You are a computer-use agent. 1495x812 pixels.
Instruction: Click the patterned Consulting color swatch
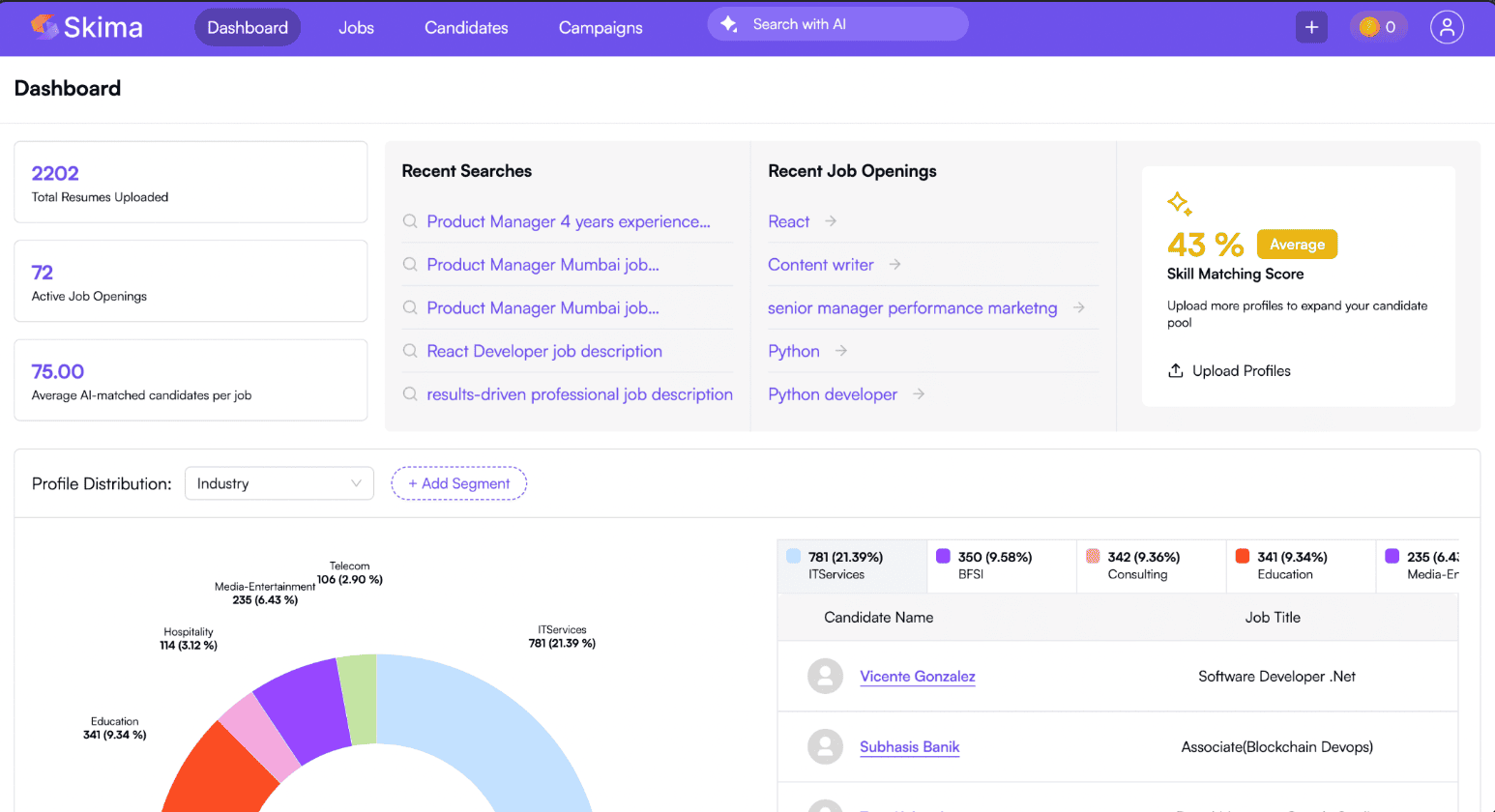tap(1093, 556)
